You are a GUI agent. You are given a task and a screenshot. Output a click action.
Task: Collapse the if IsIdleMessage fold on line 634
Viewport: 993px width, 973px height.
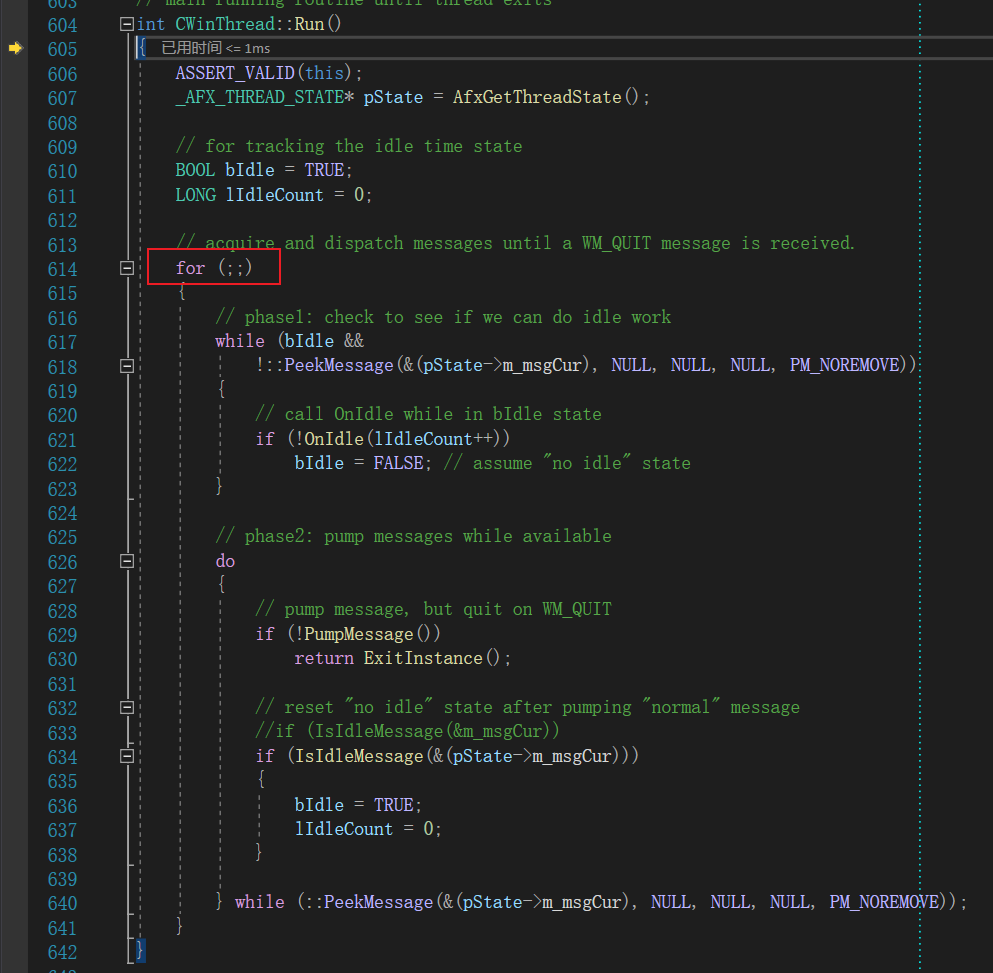coord(127,756)
